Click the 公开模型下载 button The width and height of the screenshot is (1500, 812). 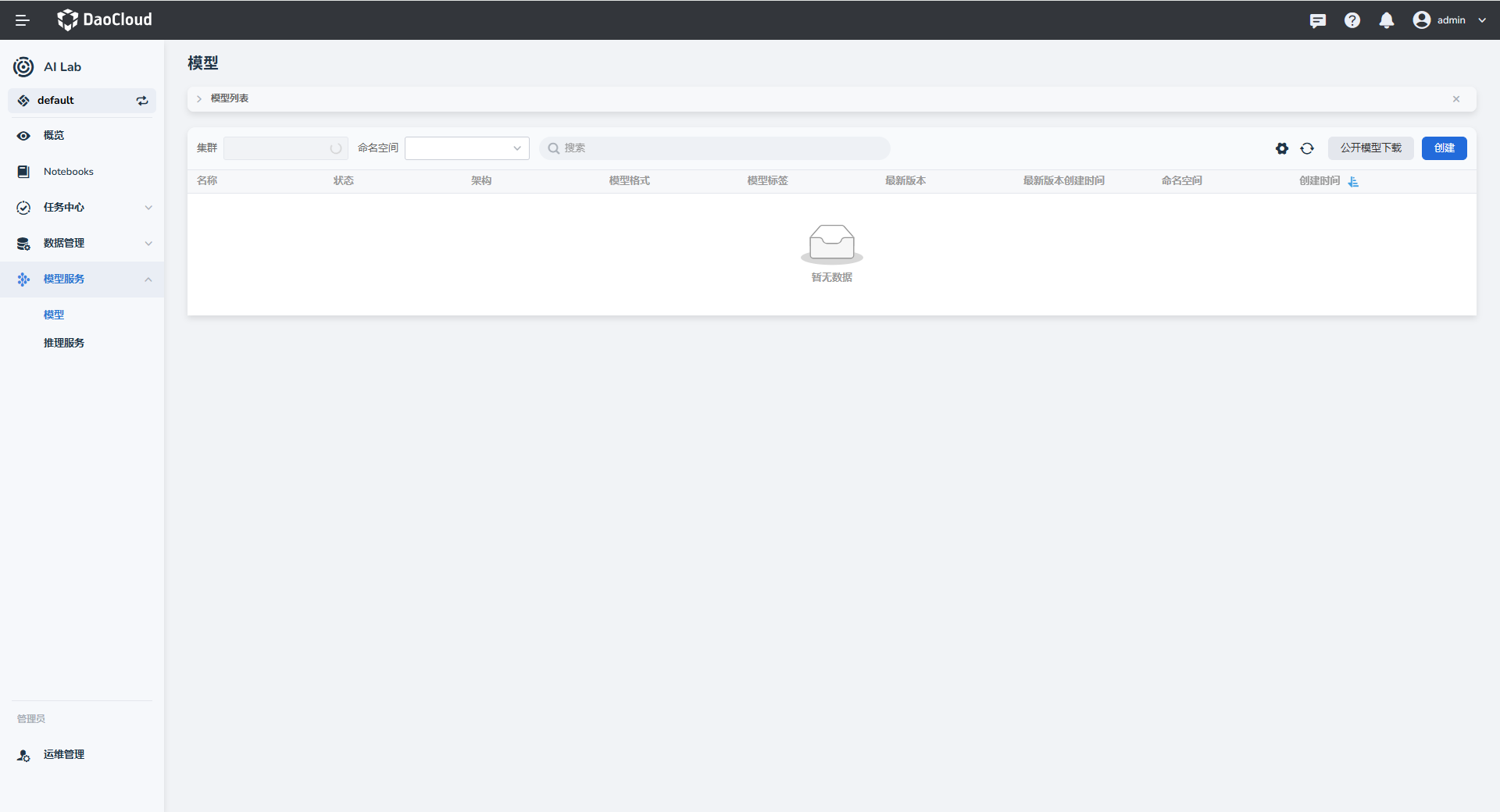tap(1370, 148)
